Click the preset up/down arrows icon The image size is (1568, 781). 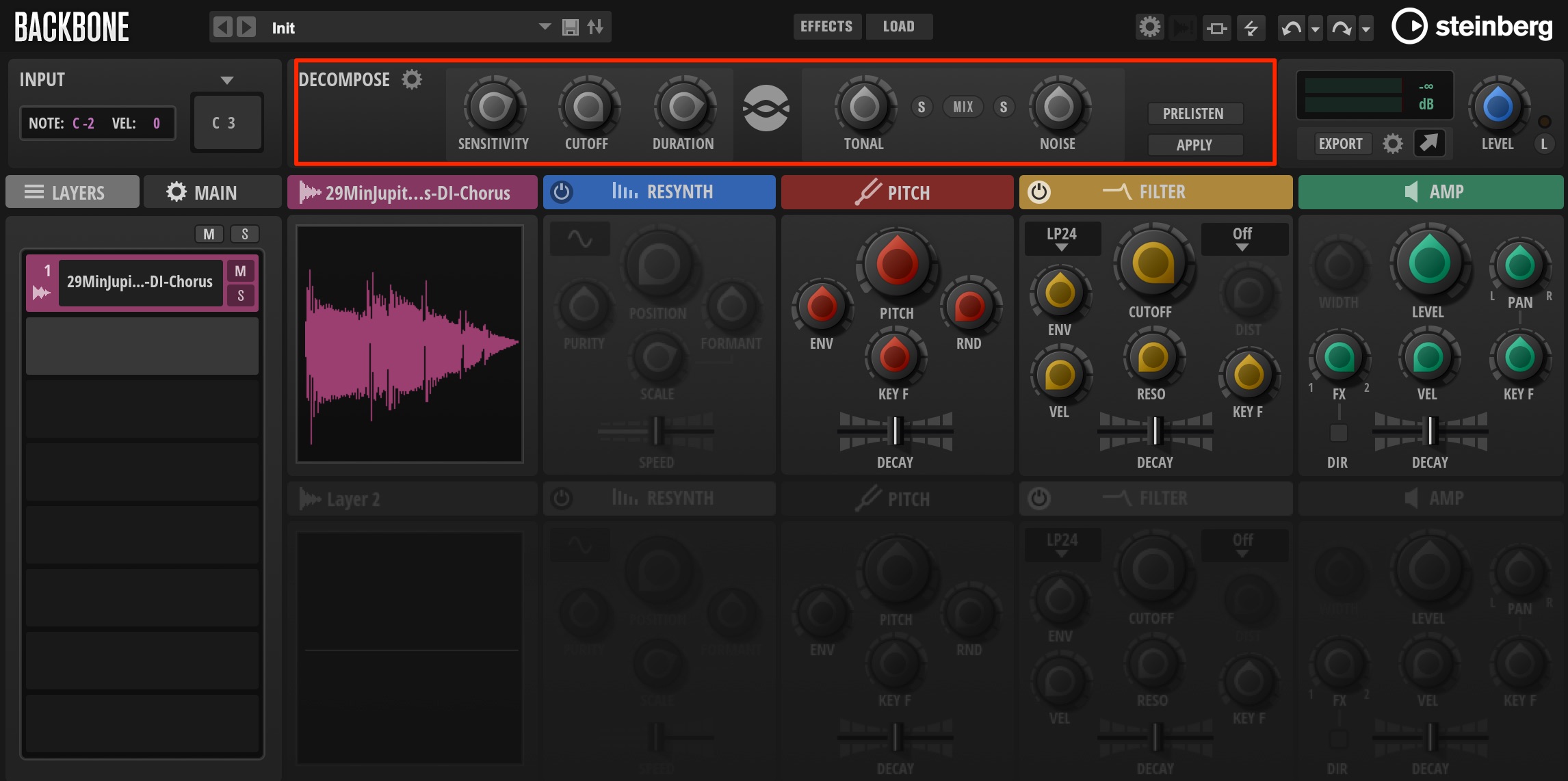coord(595,27)
